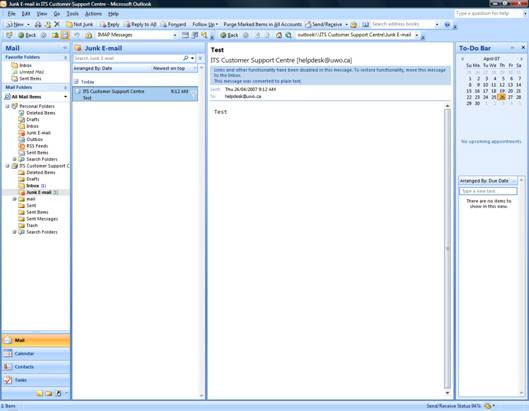Click the Reply to All toolbar button
The height and width of the screenshot is (411, 529).
(x=140, y=24)
